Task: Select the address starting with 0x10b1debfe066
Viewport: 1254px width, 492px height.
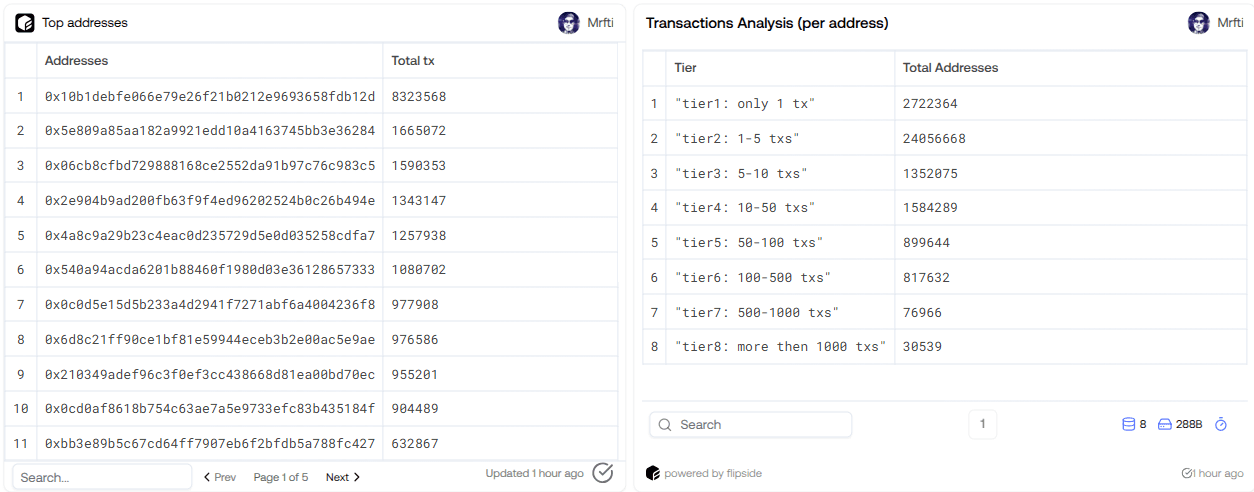Action: pos(210,97)
